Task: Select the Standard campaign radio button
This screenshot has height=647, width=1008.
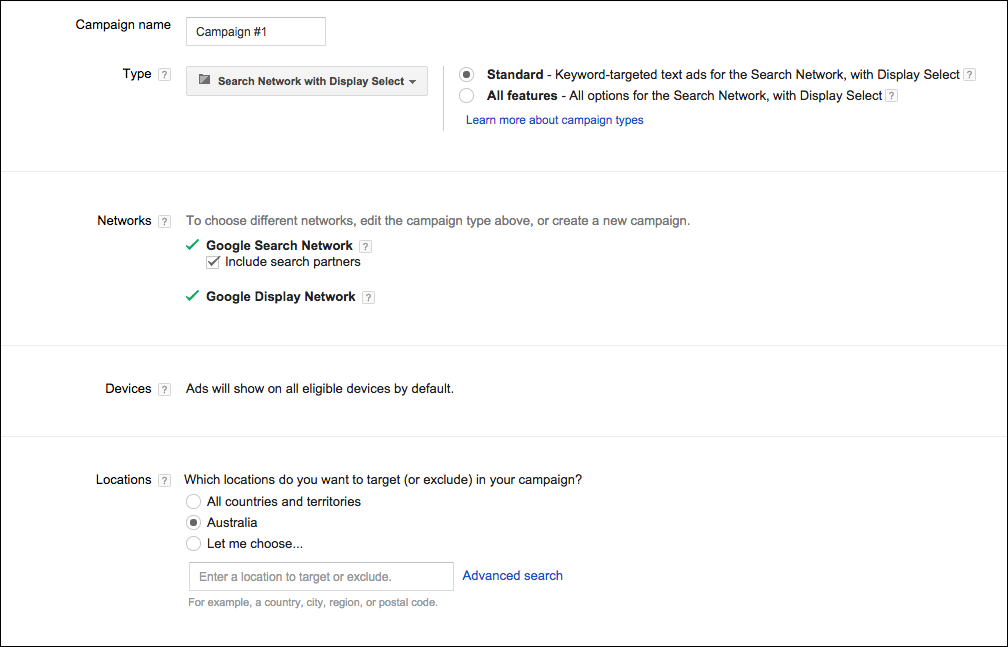Action: point(466,75)
